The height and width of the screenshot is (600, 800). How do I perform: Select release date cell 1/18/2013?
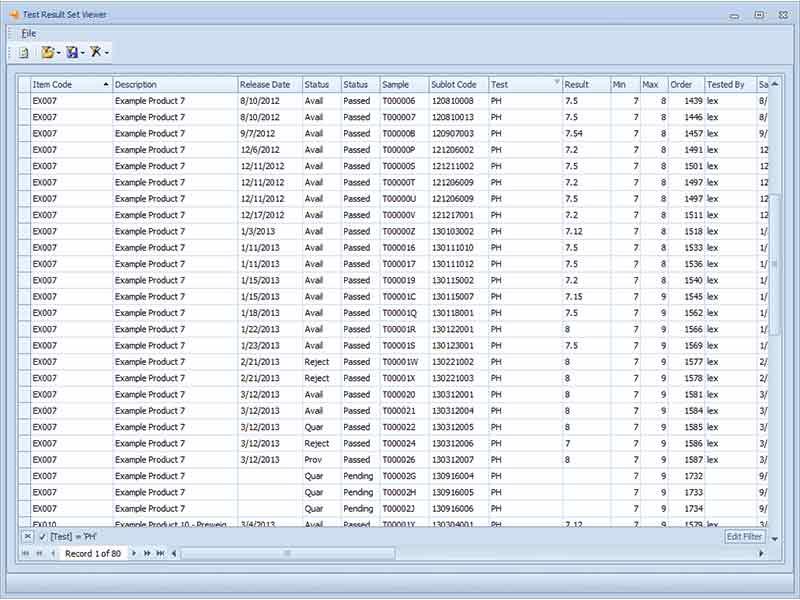click(270, 313)
